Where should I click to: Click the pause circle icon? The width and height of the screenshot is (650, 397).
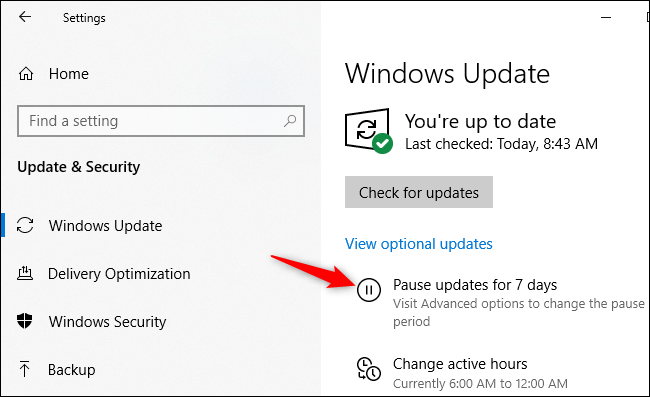[x=369, y=290]
